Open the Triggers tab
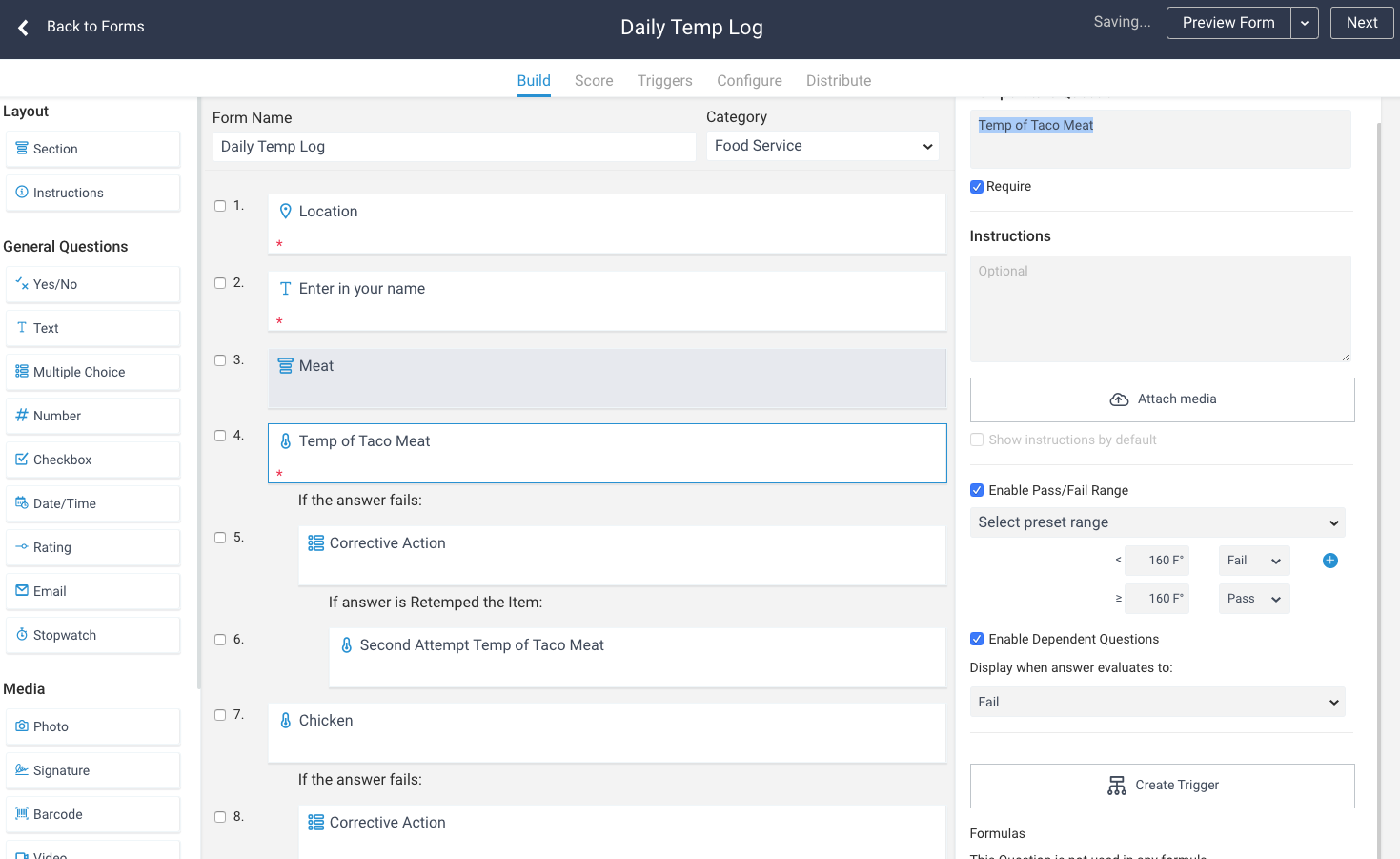This screenshot has height=859, width=1400. pyautogui.click(x=664, y=81)
